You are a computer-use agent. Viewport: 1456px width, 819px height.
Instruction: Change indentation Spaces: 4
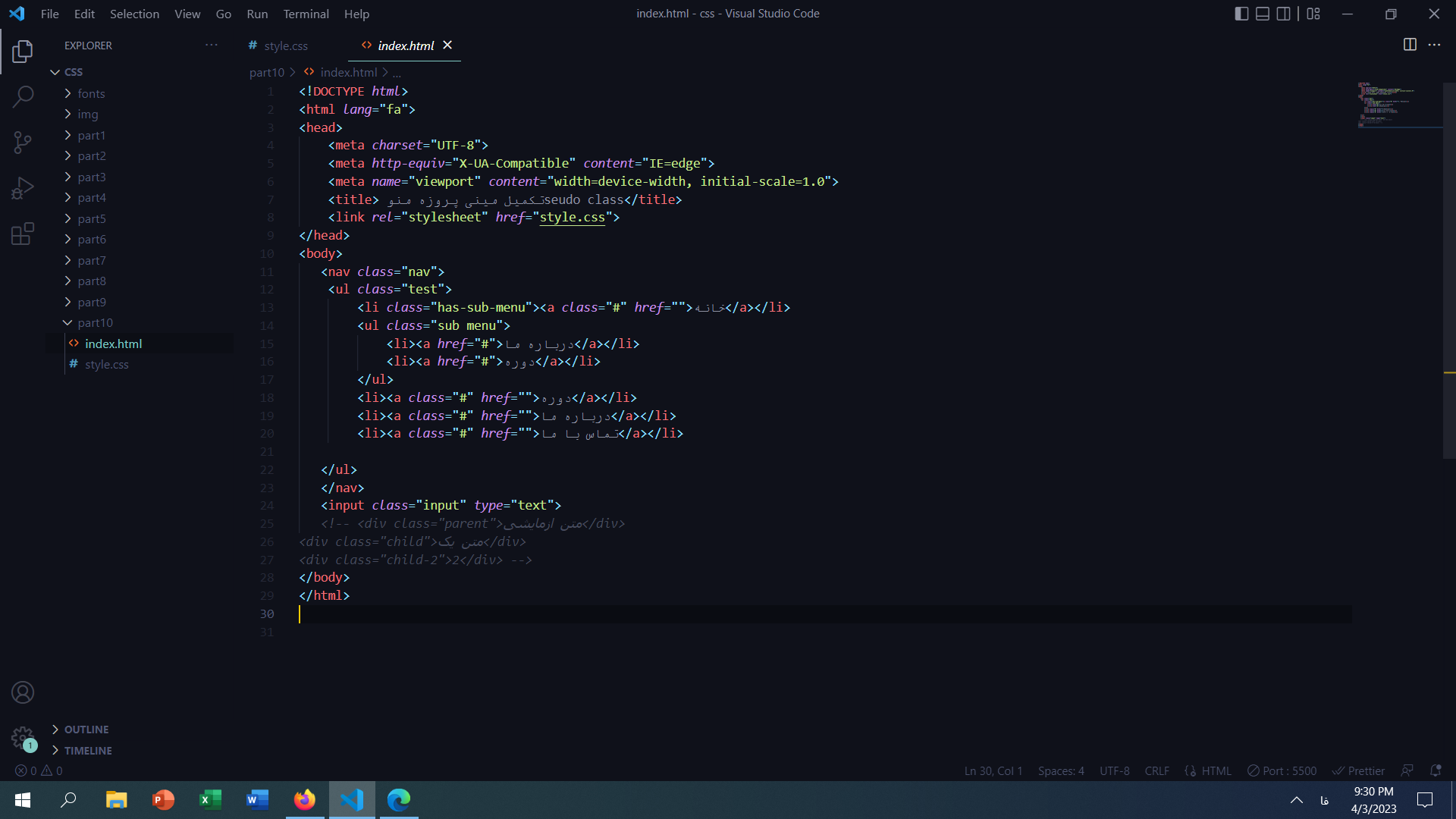click(1061, 770)
